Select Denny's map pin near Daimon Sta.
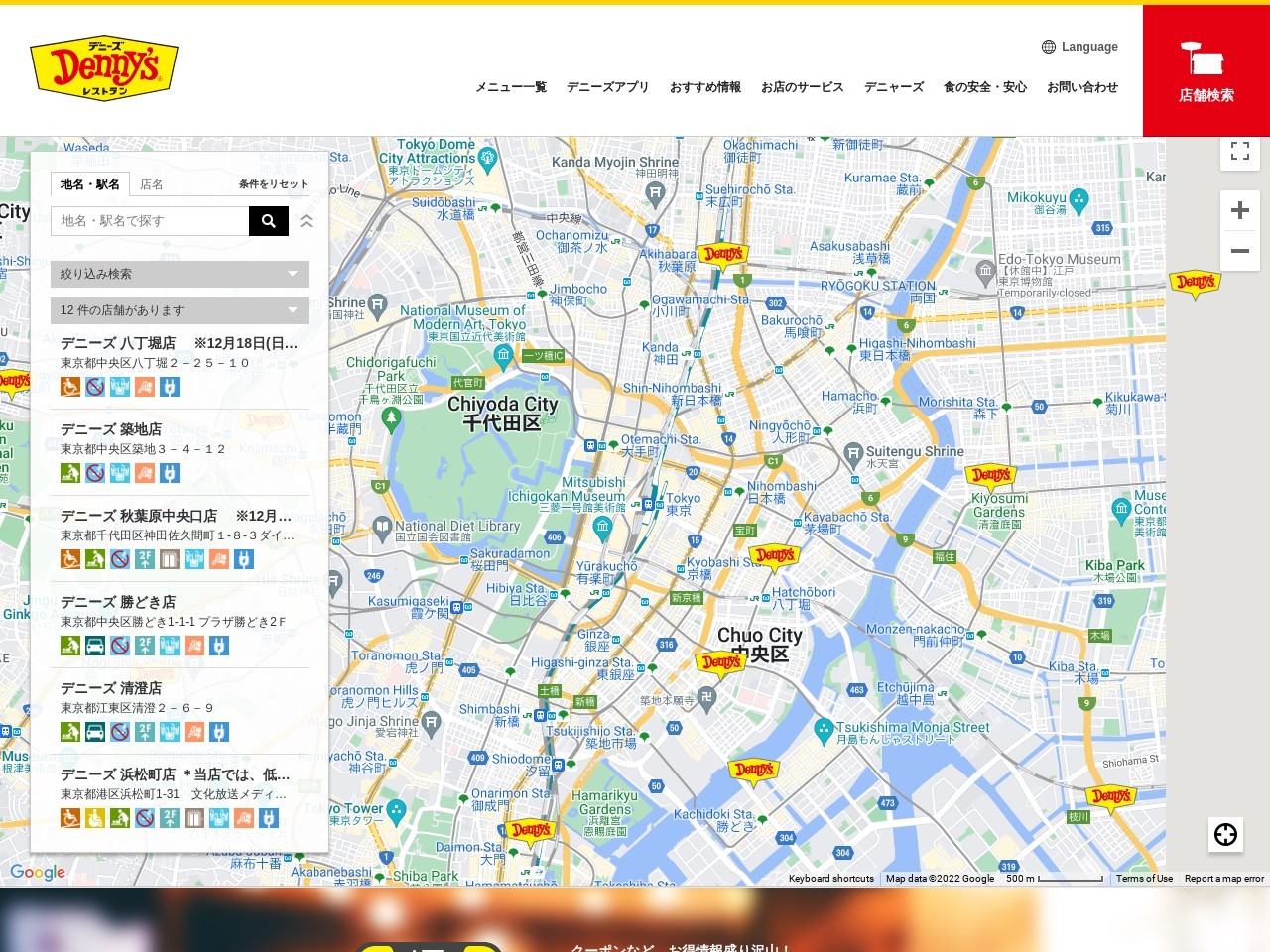This screenshot has height=952, width=1270. point(531,832)
